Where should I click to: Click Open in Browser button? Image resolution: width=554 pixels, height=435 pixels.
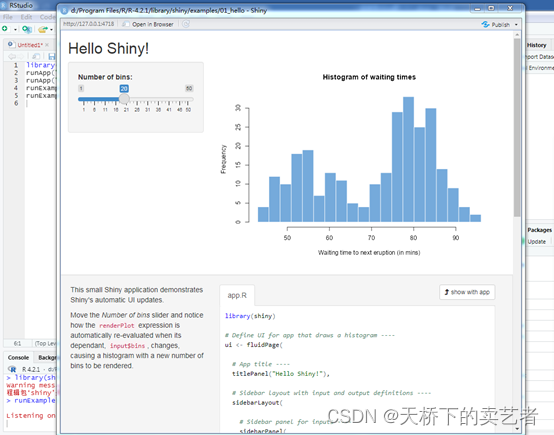coord(148,24)
